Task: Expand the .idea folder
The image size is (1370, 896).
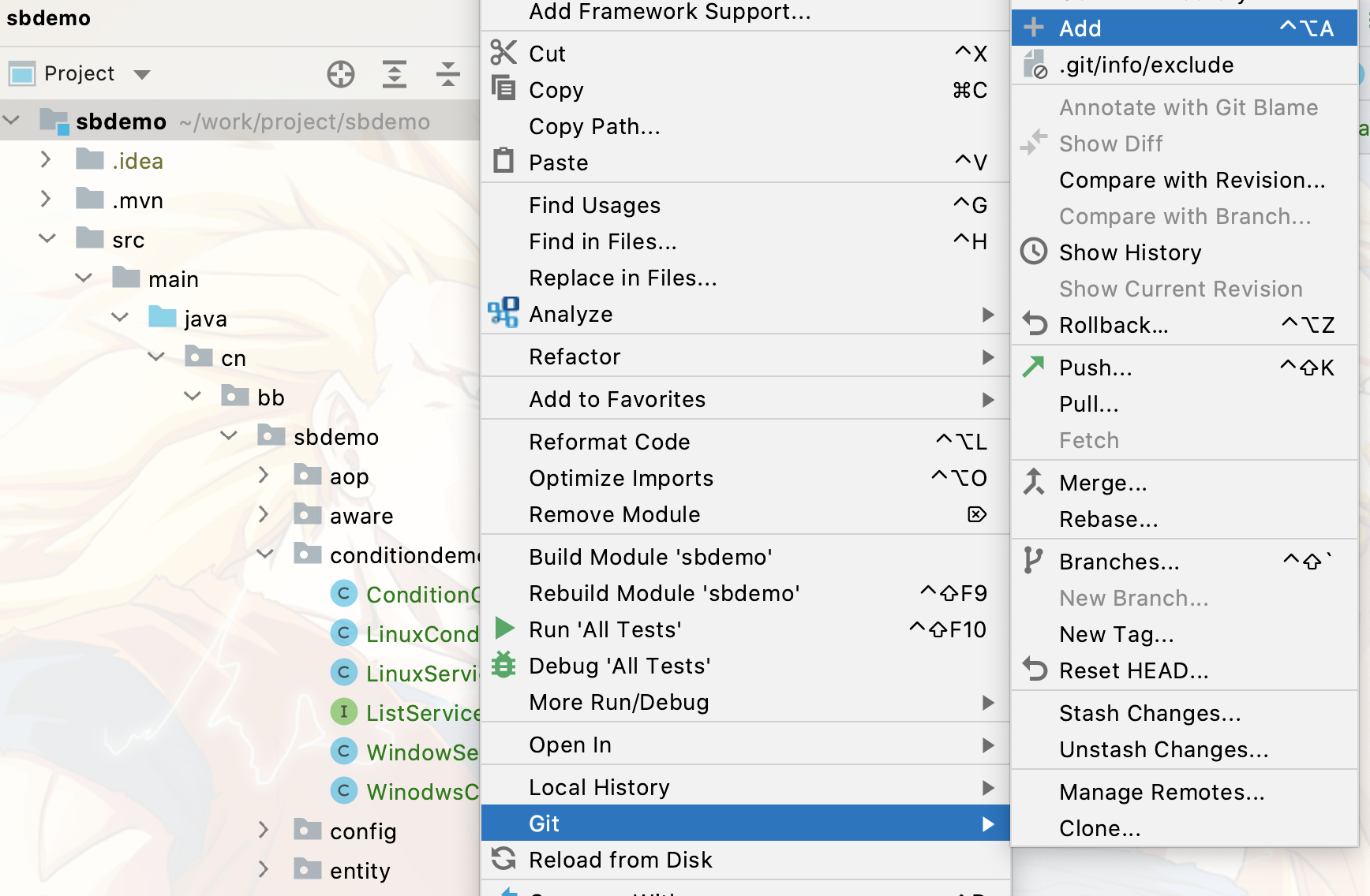Action: pos(46,160)
